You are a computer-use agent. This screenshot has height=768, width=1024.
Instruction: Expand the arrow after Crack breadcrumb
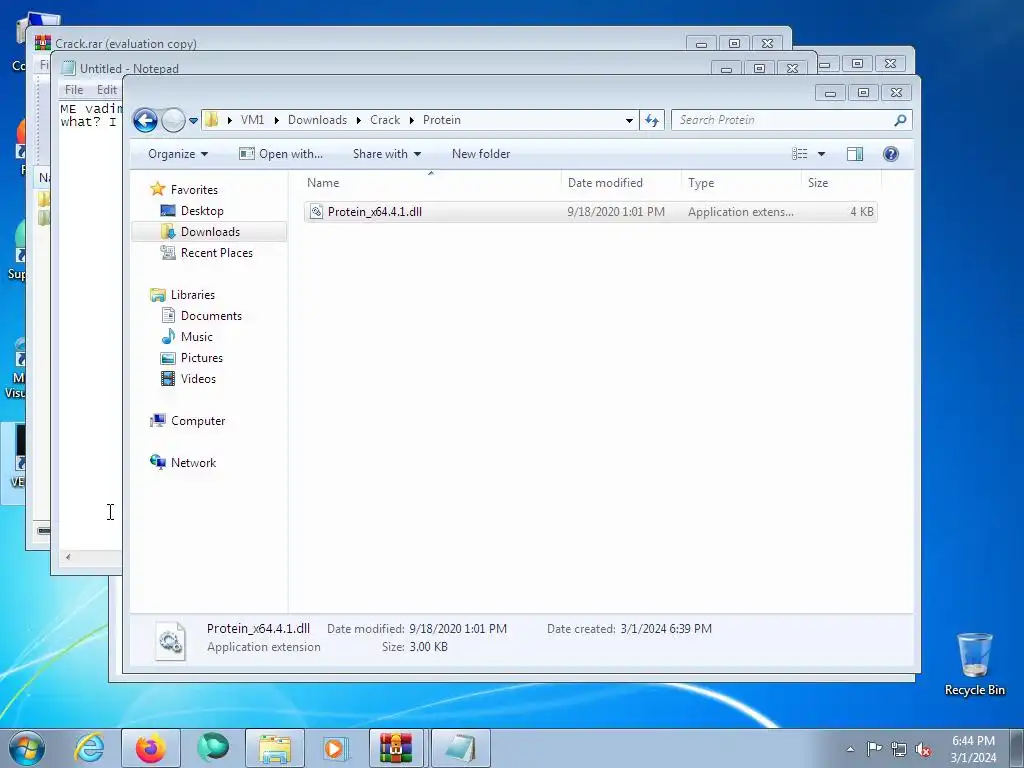[411, 121]
